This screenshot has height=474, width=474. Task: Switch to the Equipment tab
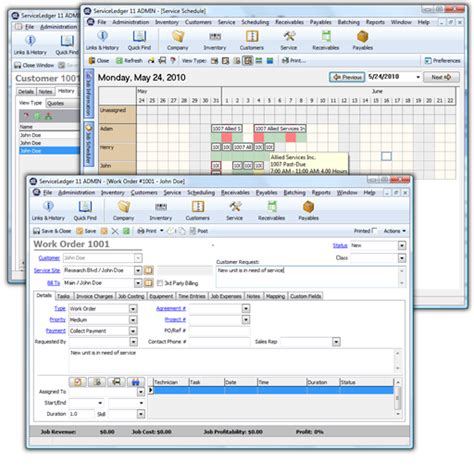tap(161, 296)
